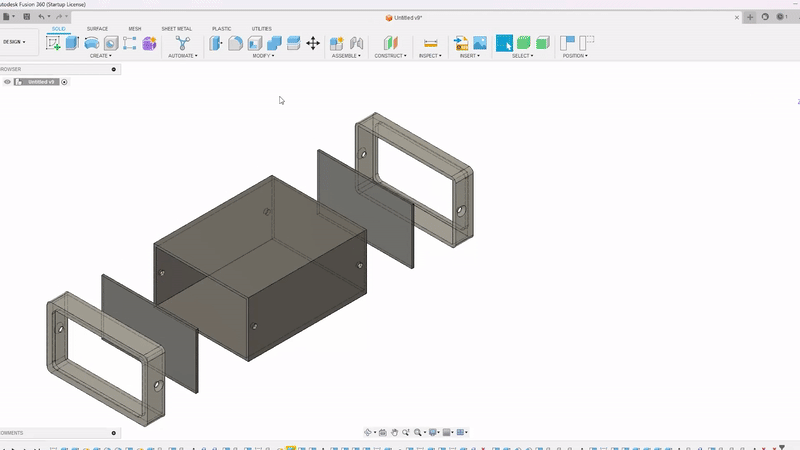Choose the green Paint Selection icon
This screenshot has width=800, height=450.
[x=543, y=43]
